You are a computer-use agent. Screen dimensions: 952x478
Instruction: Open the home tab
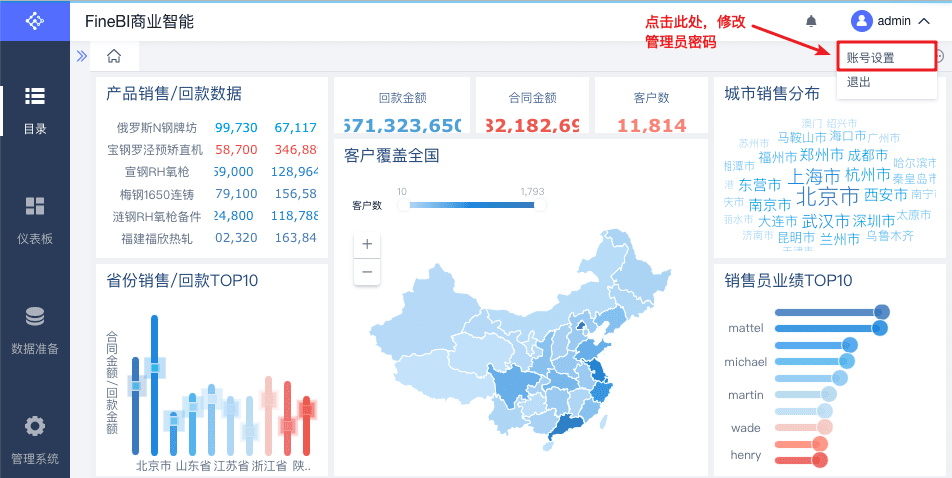pyautogui.click(x=114, y=56)
